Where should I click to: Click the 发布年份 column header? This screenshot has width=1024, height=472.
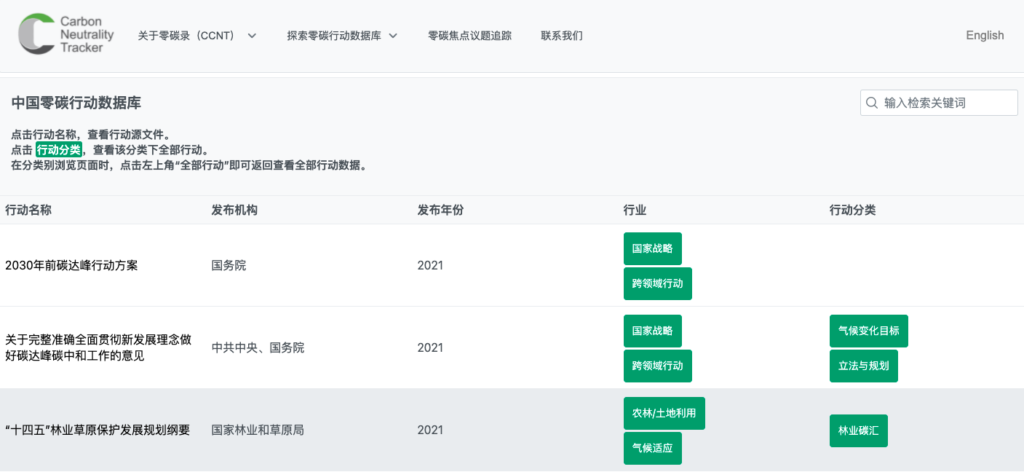tap(440, 210)
